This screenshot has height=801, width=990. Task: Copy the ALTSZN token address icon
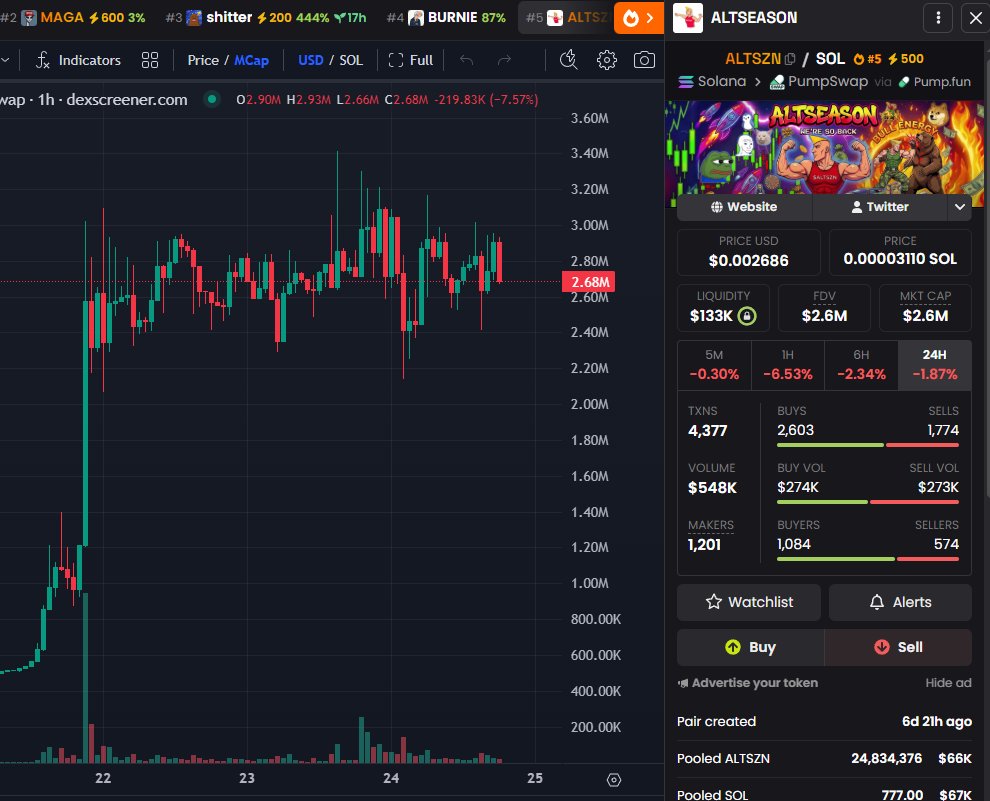(790, 59)
